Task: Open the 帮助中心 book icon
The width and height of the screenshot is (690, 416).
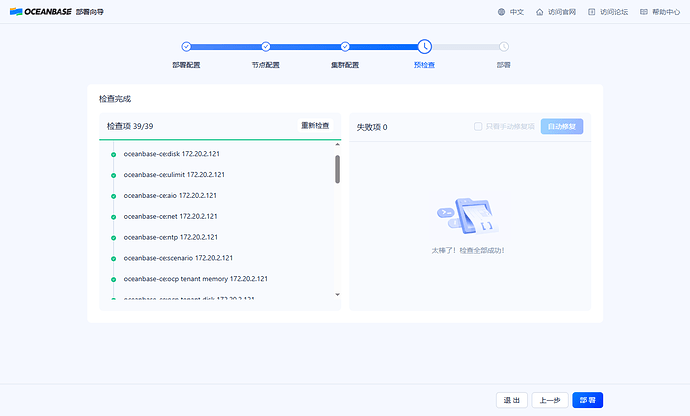Action: pyautogui.click(x=644, y=12)
